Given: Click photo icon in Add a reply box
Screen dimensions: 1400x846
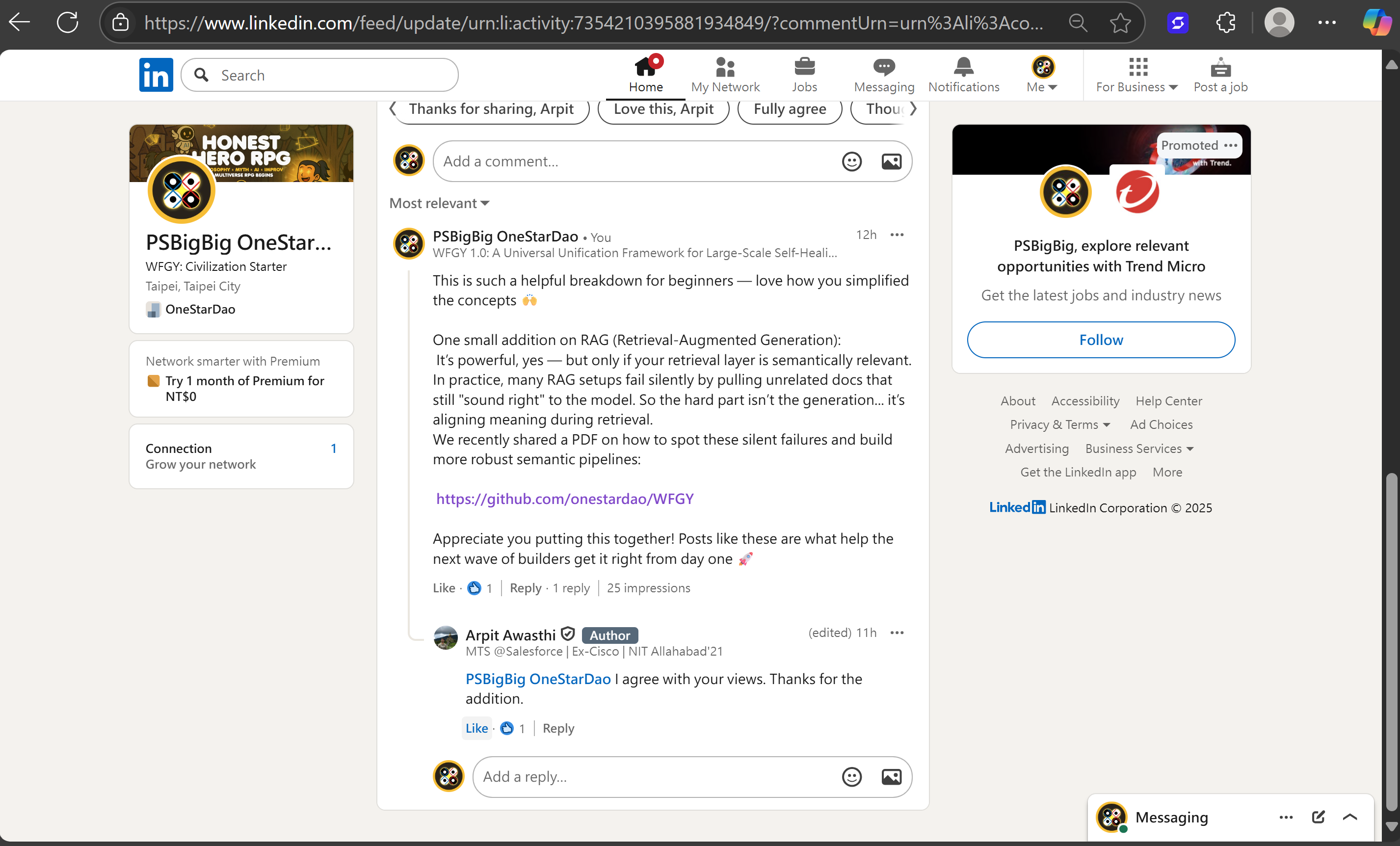Looking at the screenshot, I should pos(891,776).
